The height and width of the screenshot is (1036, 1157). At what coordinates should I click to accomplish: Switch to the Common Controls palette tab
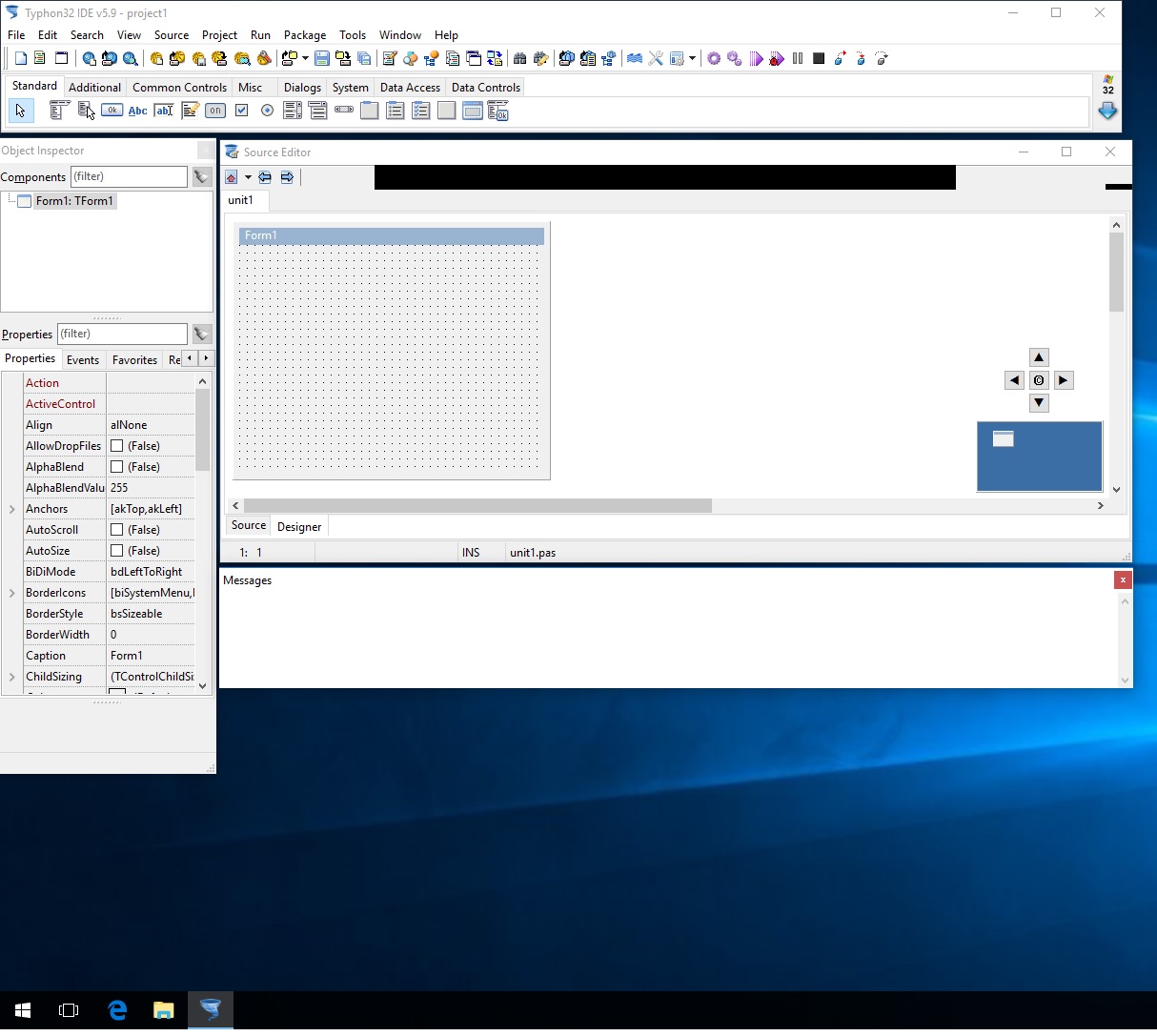[179, 87]
